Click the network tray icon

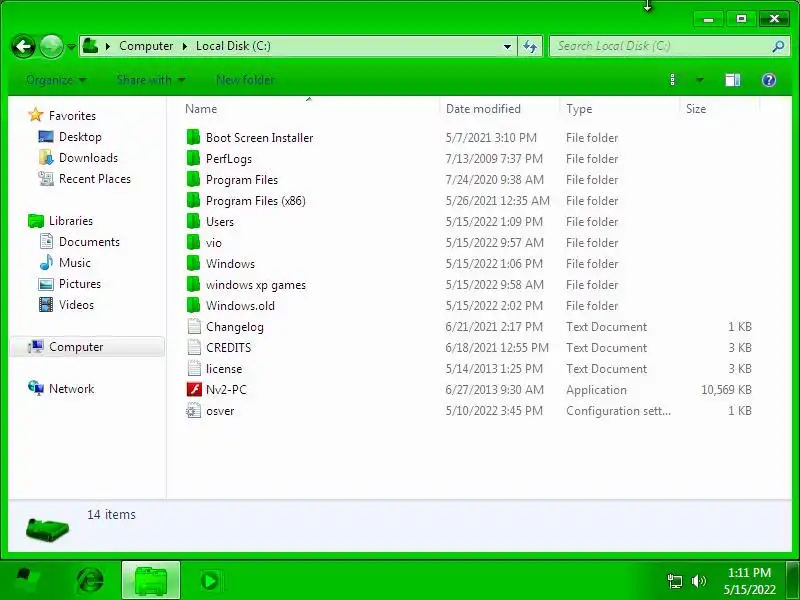coord(674,581)
